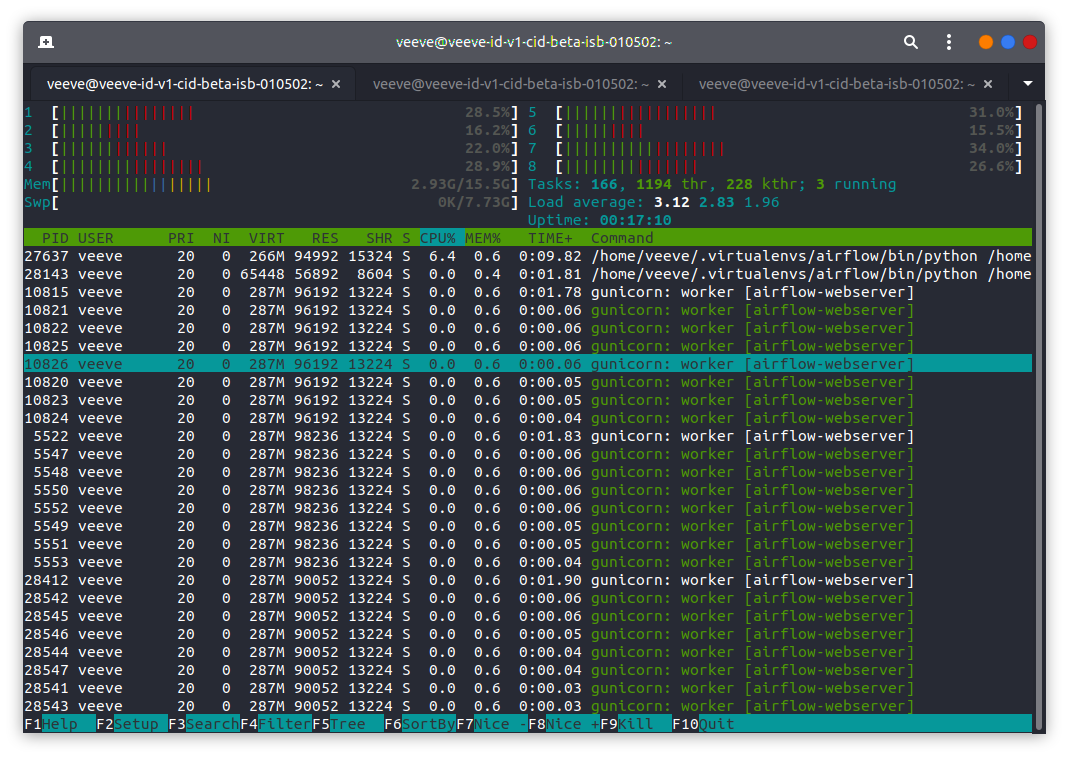Click F8 Nice + to raise niceness

564,724
